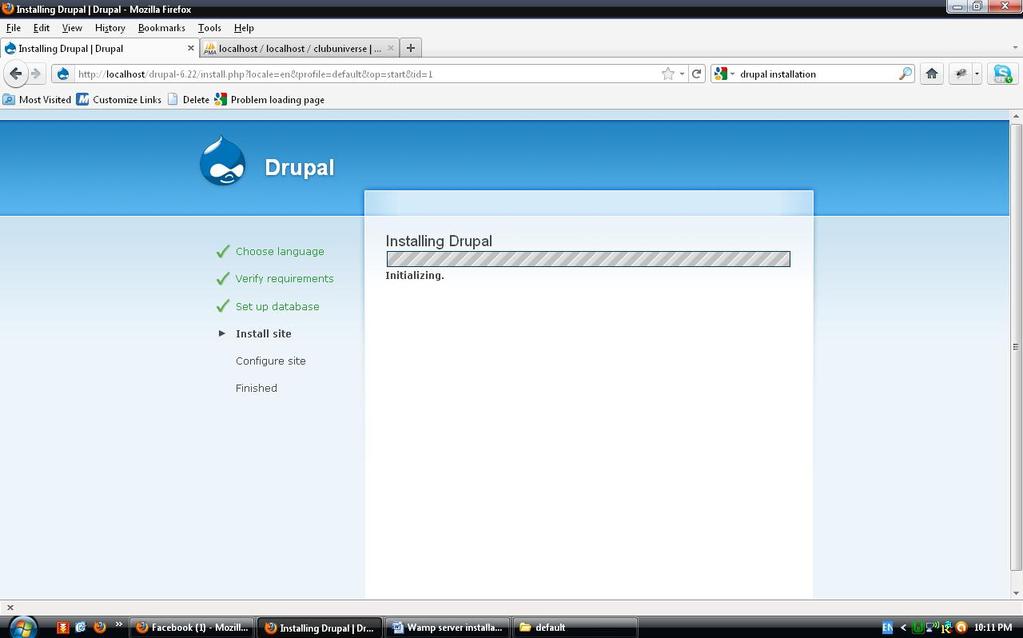Close the status bar with the X
Screen dimensions: 1023x638
pyautogui.click(x=10, y=607)
